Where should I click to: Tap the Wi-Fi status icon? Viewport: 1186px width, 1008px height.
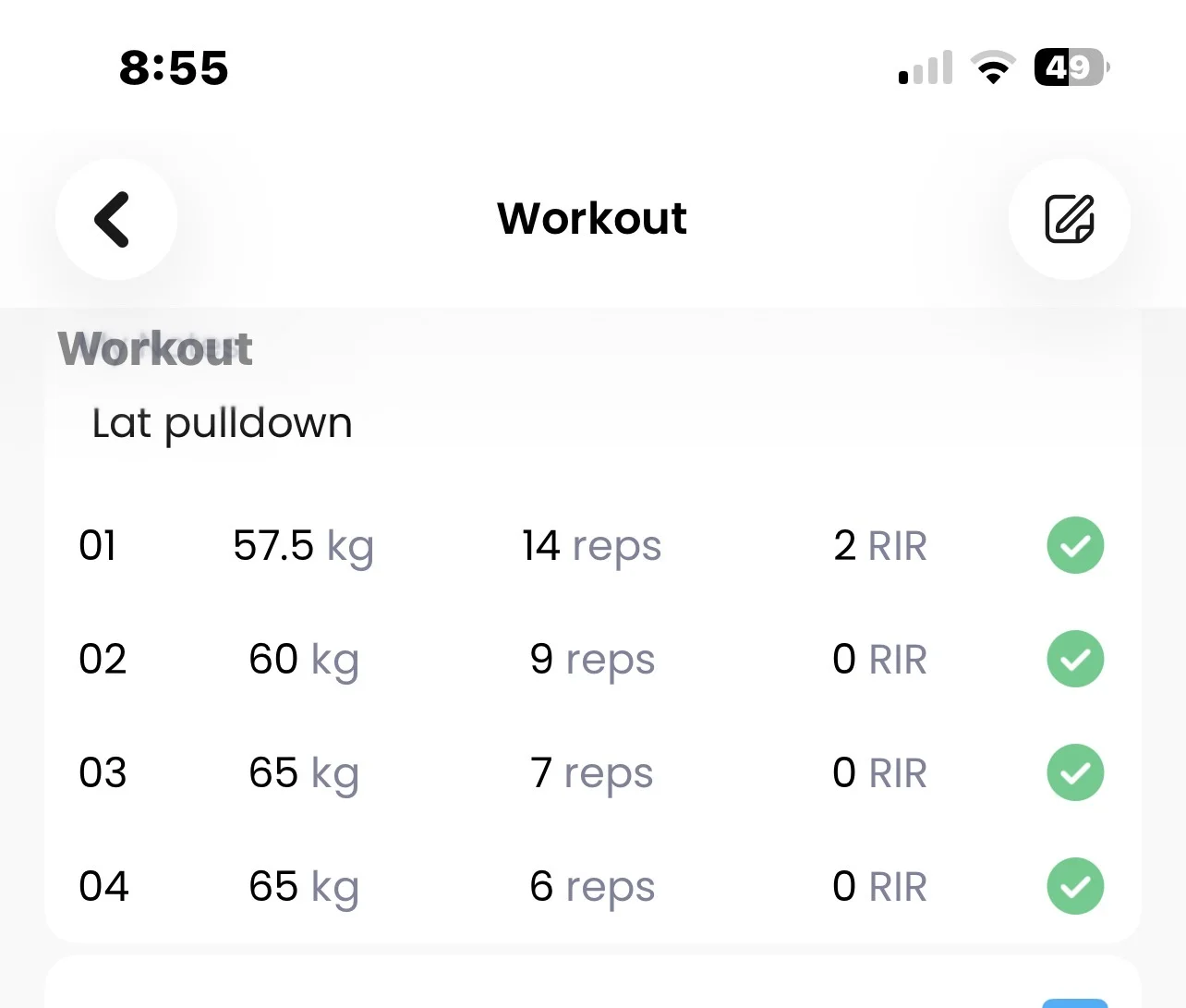pyautogui.click(x=992, y=68)
